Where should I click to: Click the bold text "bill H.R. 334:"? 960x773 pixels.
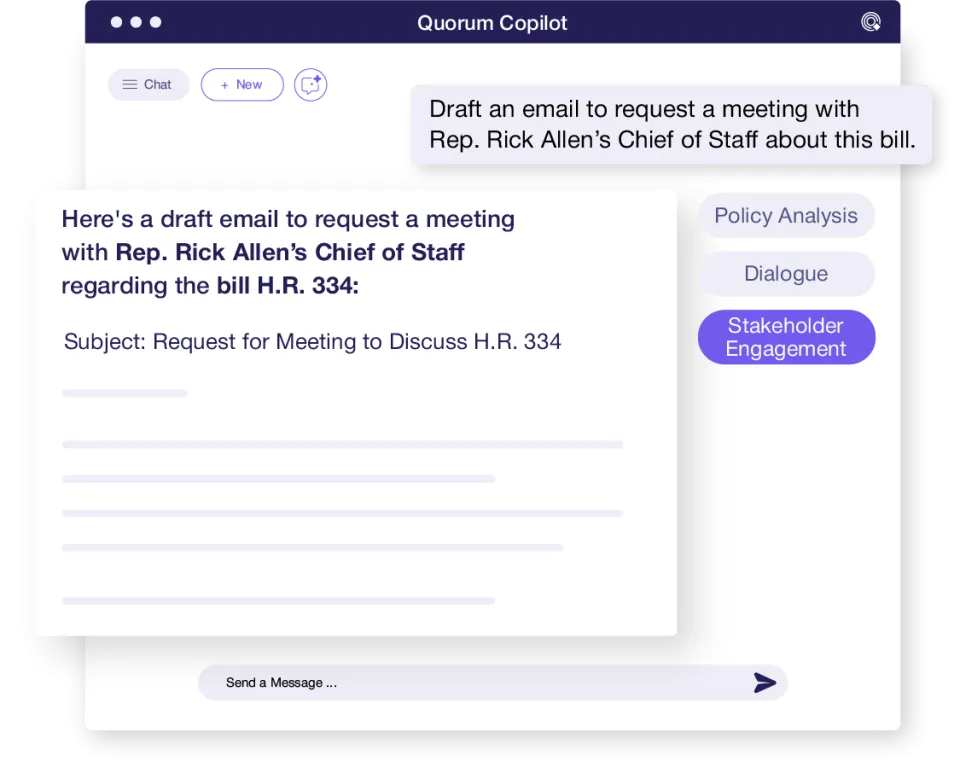(x=287, y=286)
